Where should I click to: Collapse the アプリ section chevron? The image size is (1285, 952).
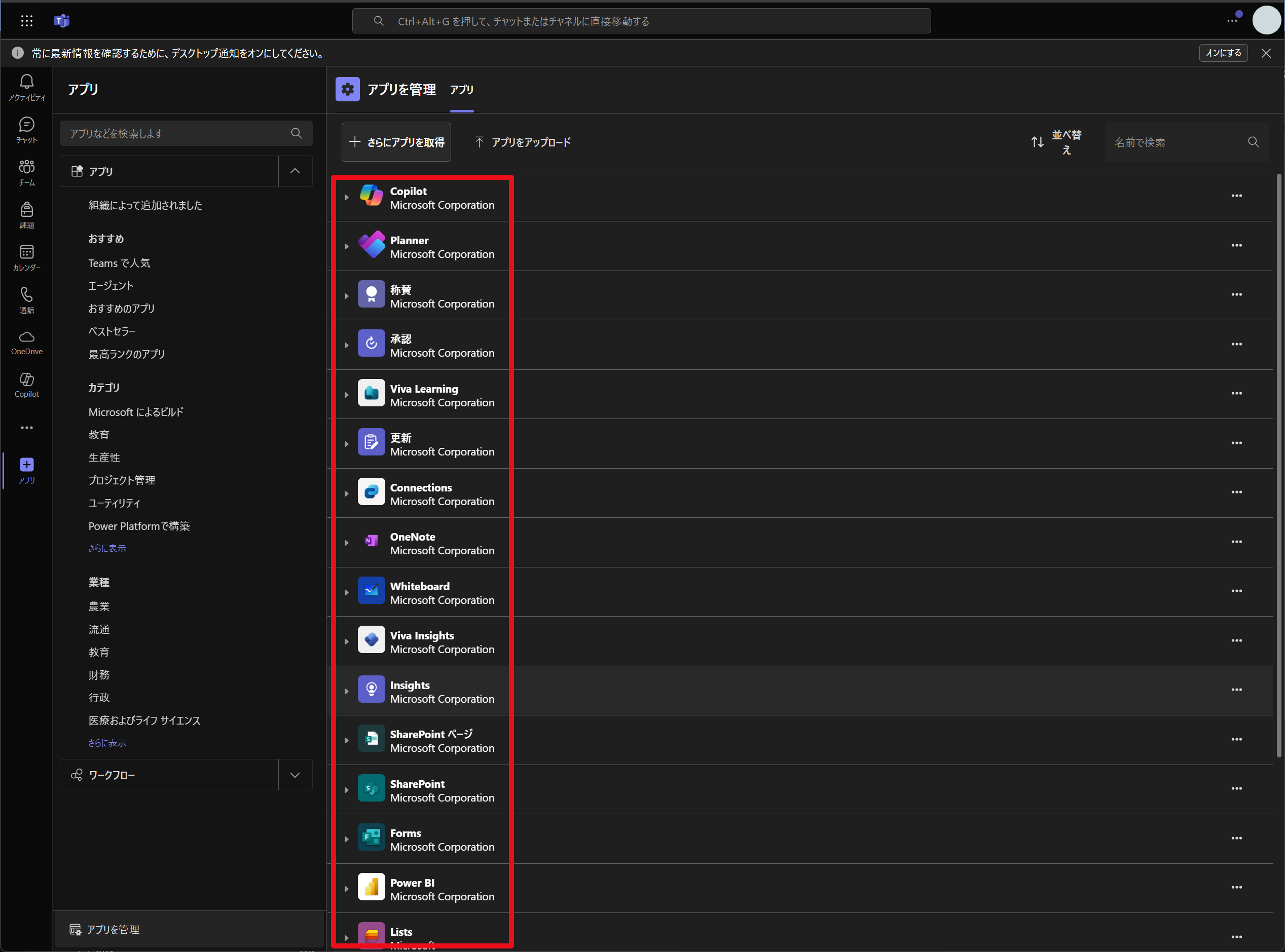click(295, 171)
